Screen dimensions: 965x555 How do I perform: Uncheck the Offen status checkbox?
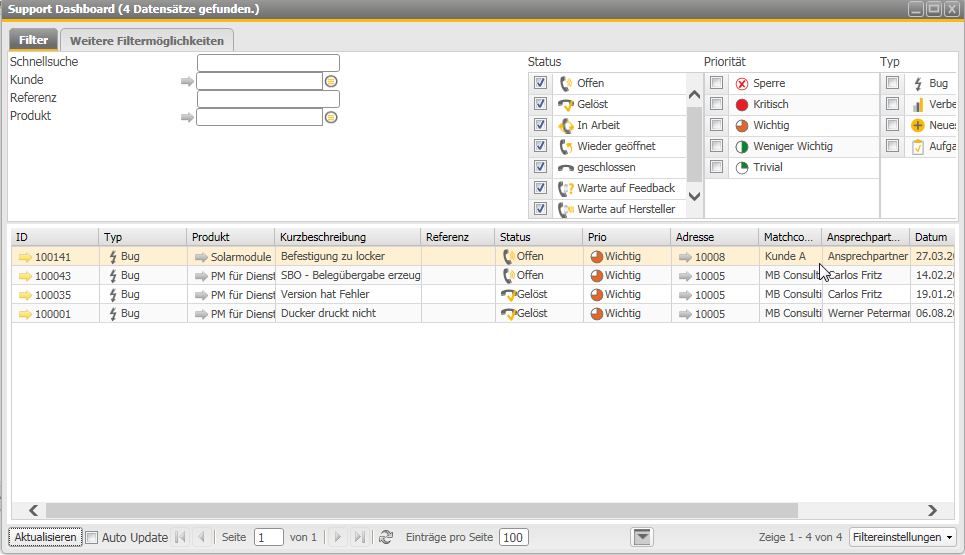540,84
